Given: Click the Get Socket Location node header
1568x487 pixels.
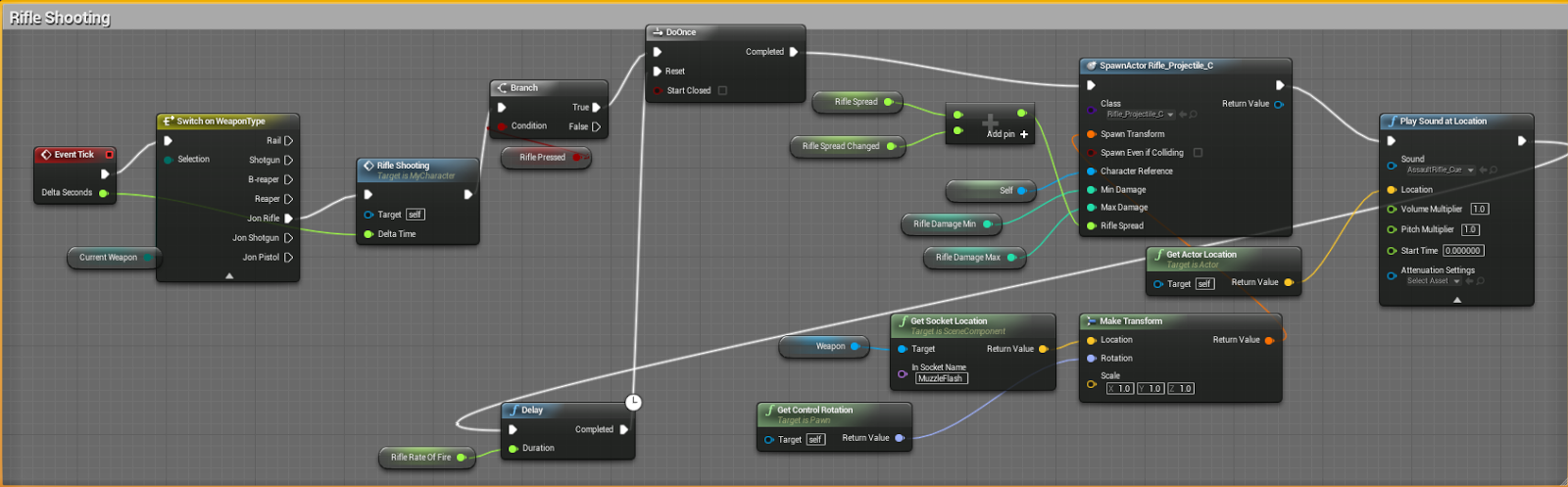Looking at the screenshot, I should click(972, 324).
